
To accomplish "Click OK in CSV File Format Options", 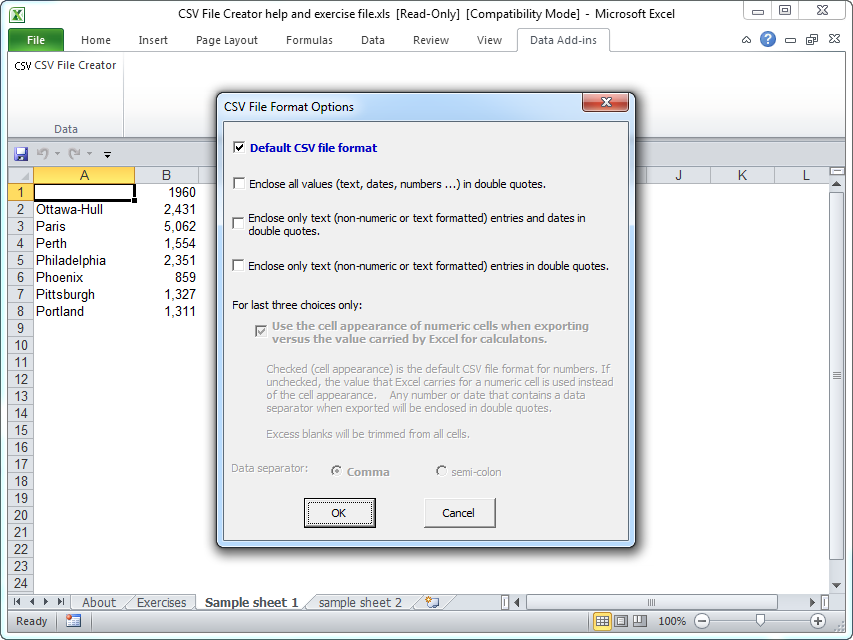I will (x=339, y=513).
